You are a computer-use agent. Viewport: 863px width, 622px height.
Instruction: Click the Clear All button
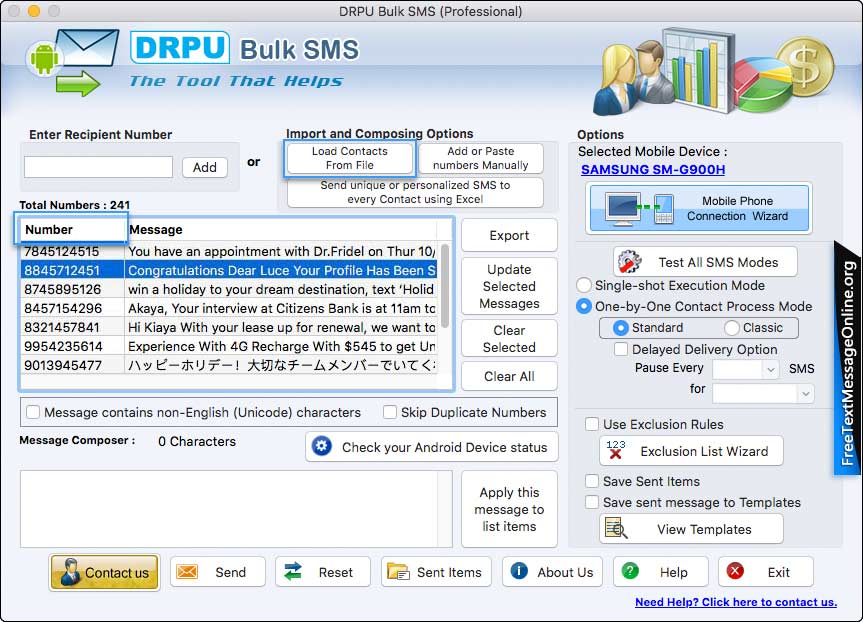(509, 376)
